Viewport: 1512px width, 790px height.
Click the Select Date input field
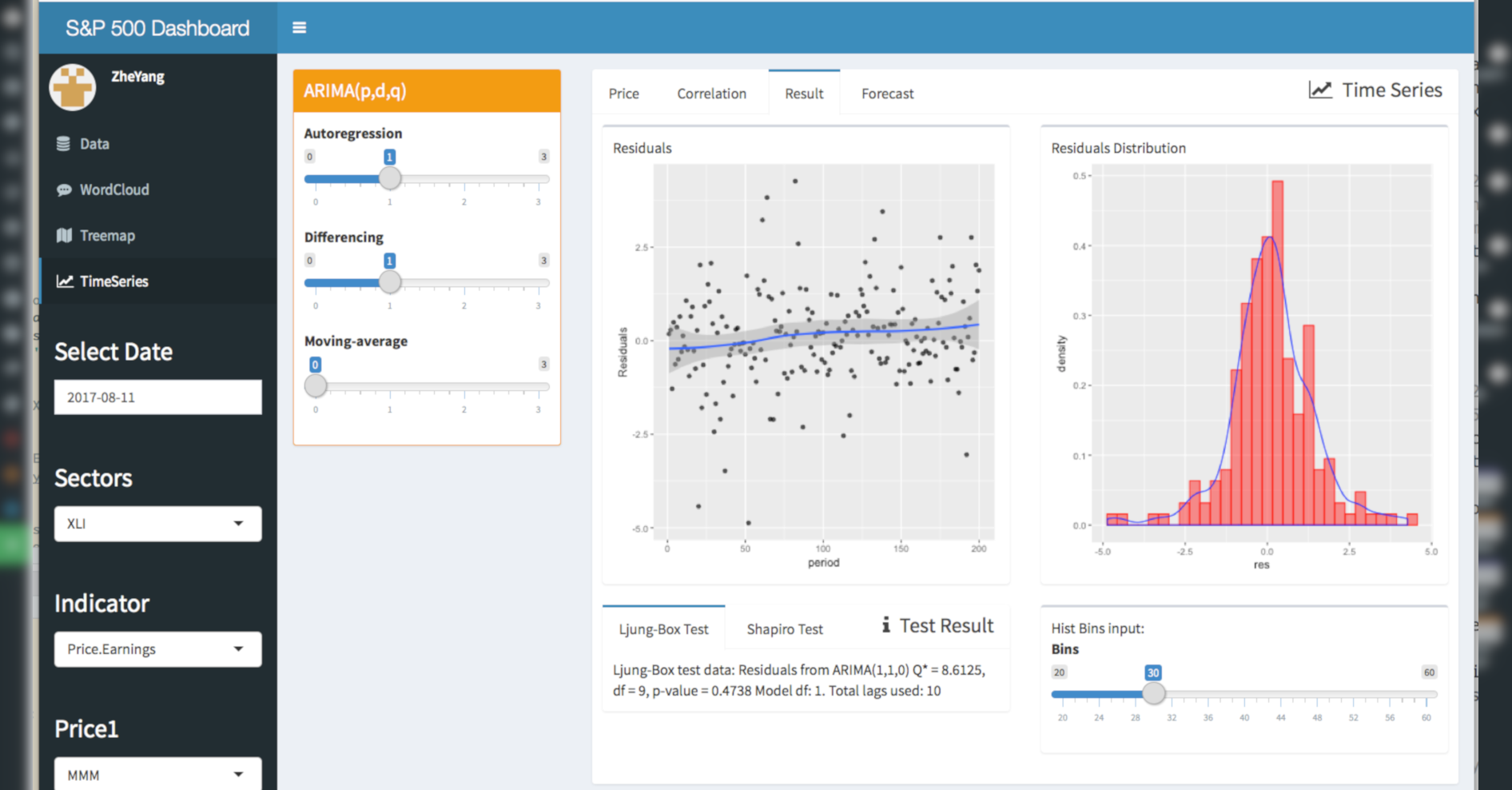[157, 397]
